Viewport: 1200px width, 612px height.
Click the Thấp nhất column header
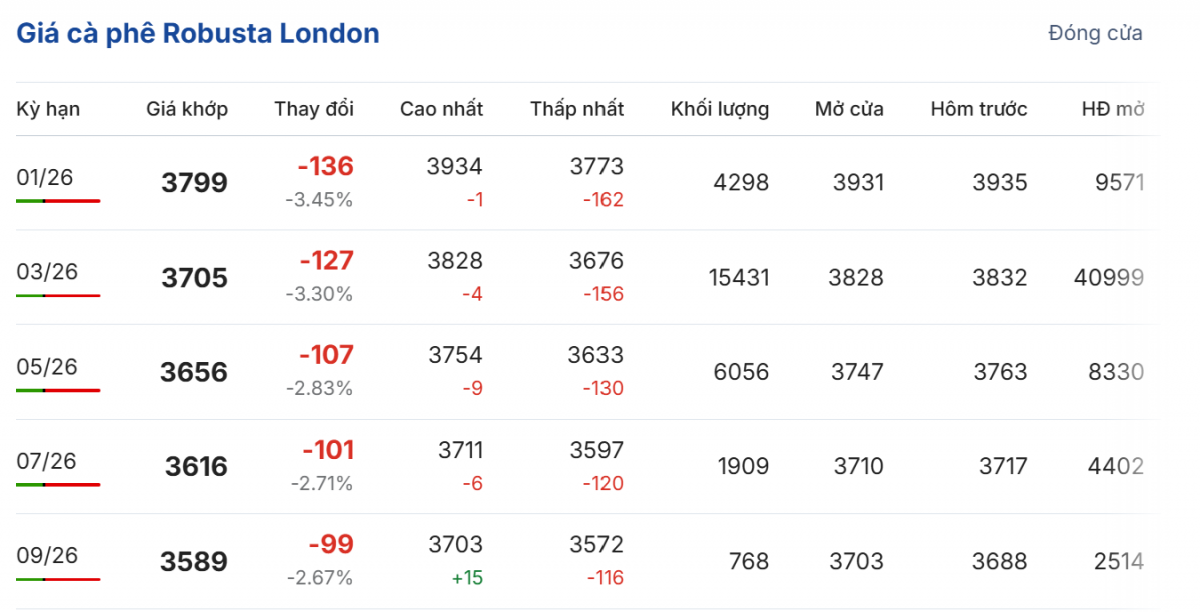[577, 109]
